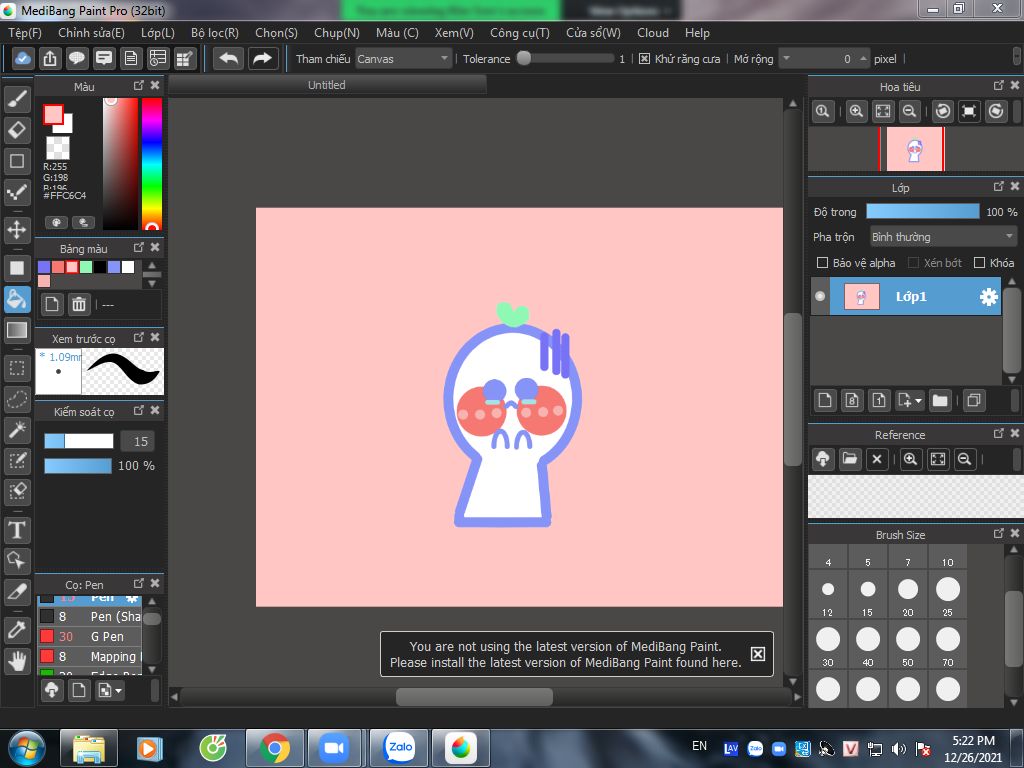Enable the Bảo vệ alpha checkbox
Screen dimensions: 1024x768
(823, 263)
